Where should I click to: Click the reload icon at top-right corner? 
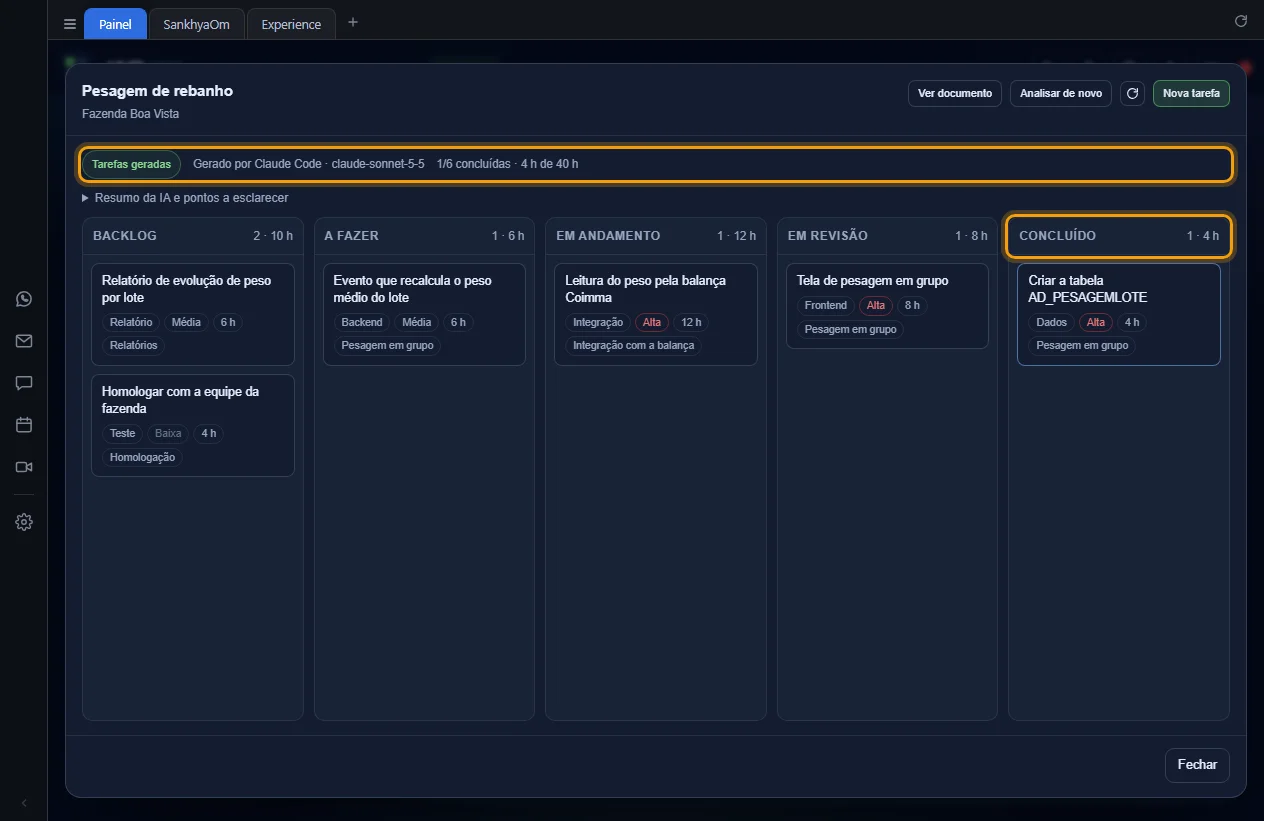click(x=1241, y=21)
